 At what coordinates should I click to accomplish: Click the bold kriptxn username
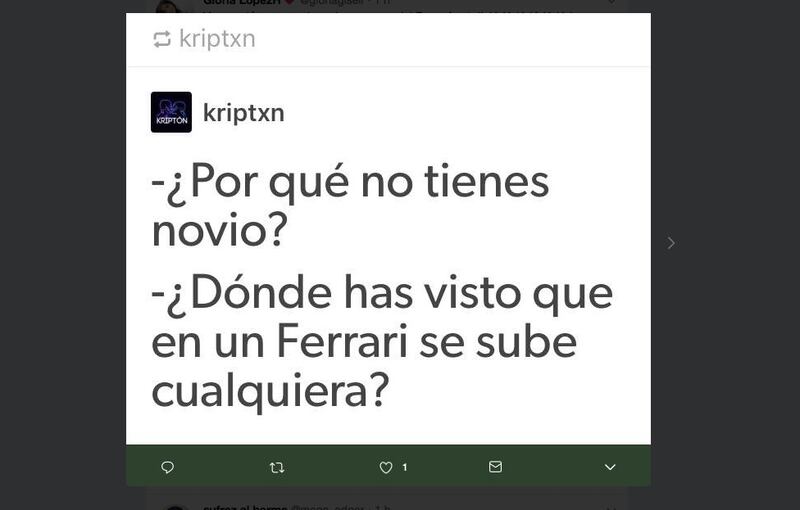point(243,113)
